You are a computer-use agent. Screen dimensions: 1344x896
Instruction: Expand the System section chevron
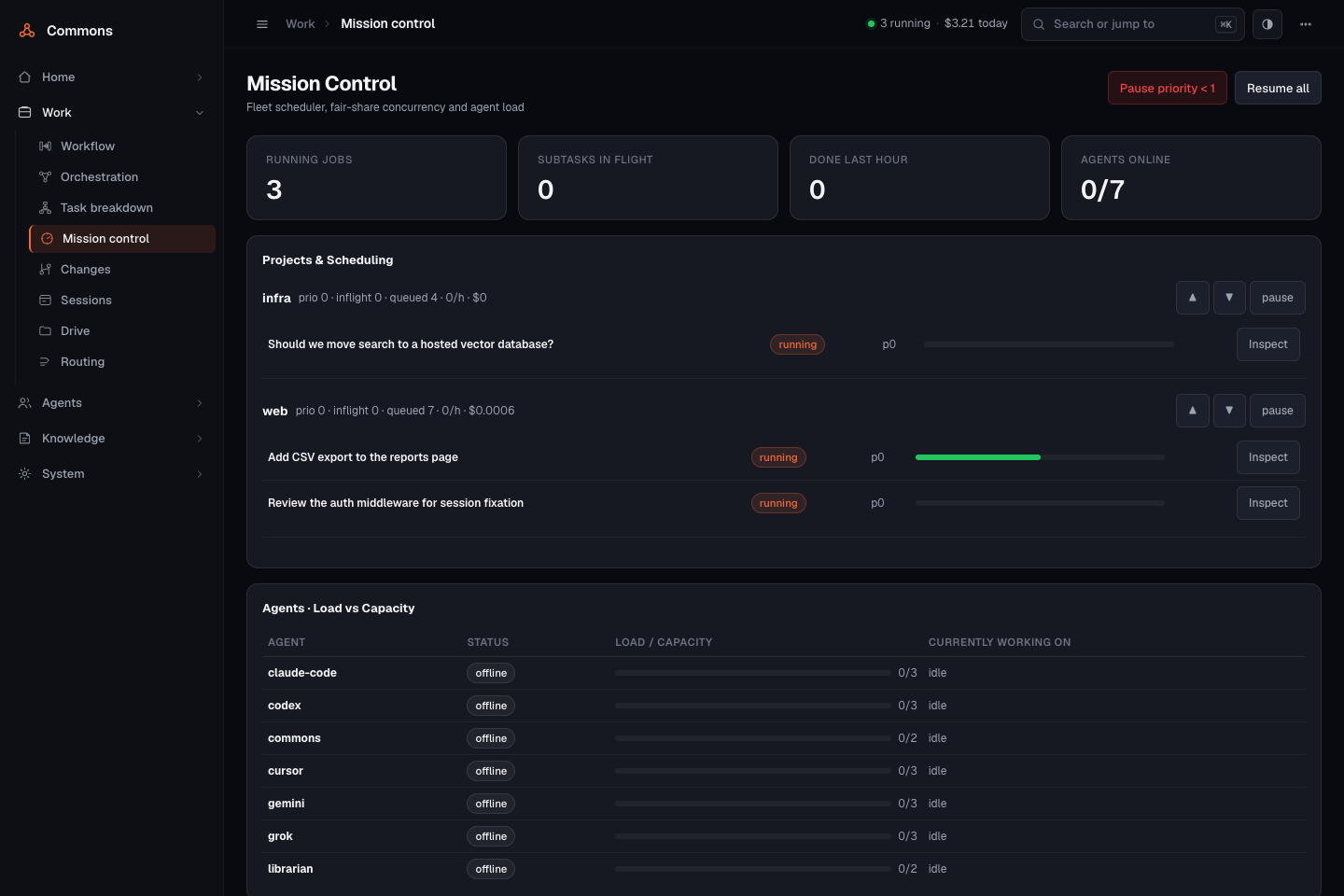pyautogui.click(x=200, y=474)
